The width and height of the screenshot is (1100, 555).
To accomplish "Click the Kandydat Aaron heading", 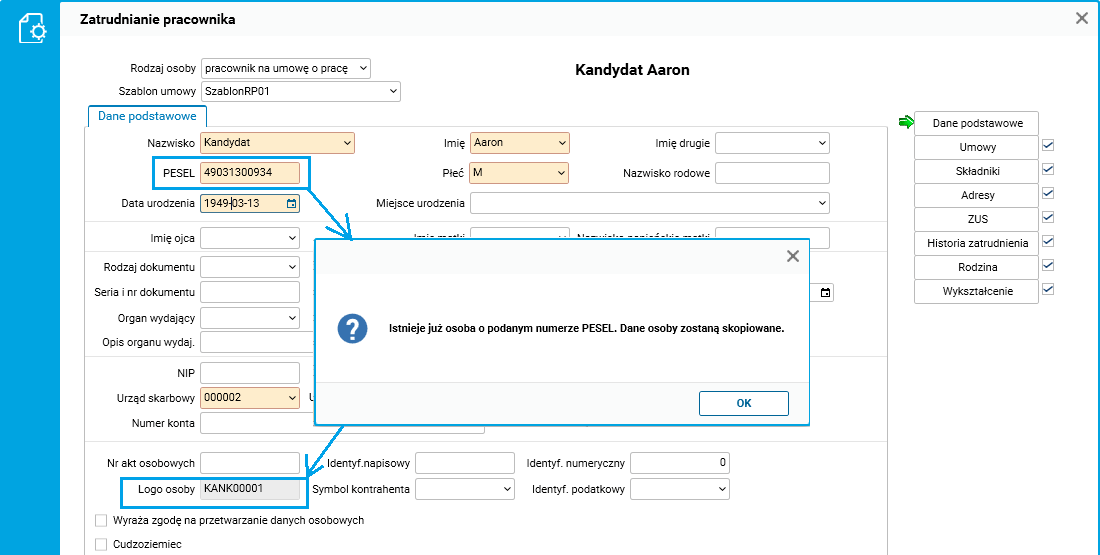I will pyautogui.click(x=632, y=70).
